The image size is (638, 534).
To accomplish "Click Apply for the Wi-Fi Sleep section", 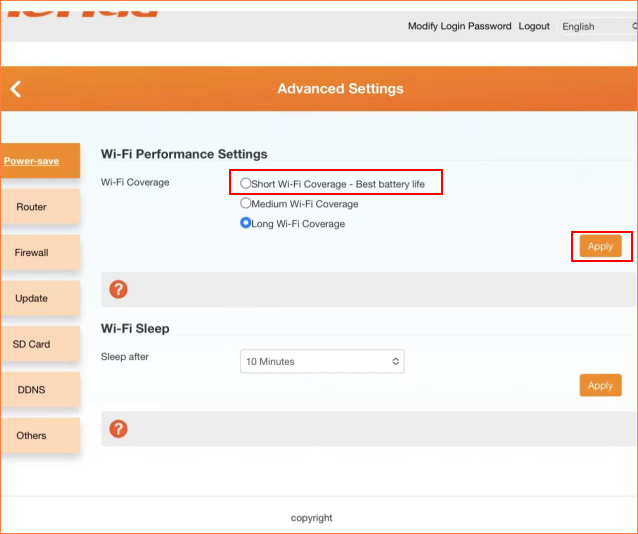I will [600, 385].
